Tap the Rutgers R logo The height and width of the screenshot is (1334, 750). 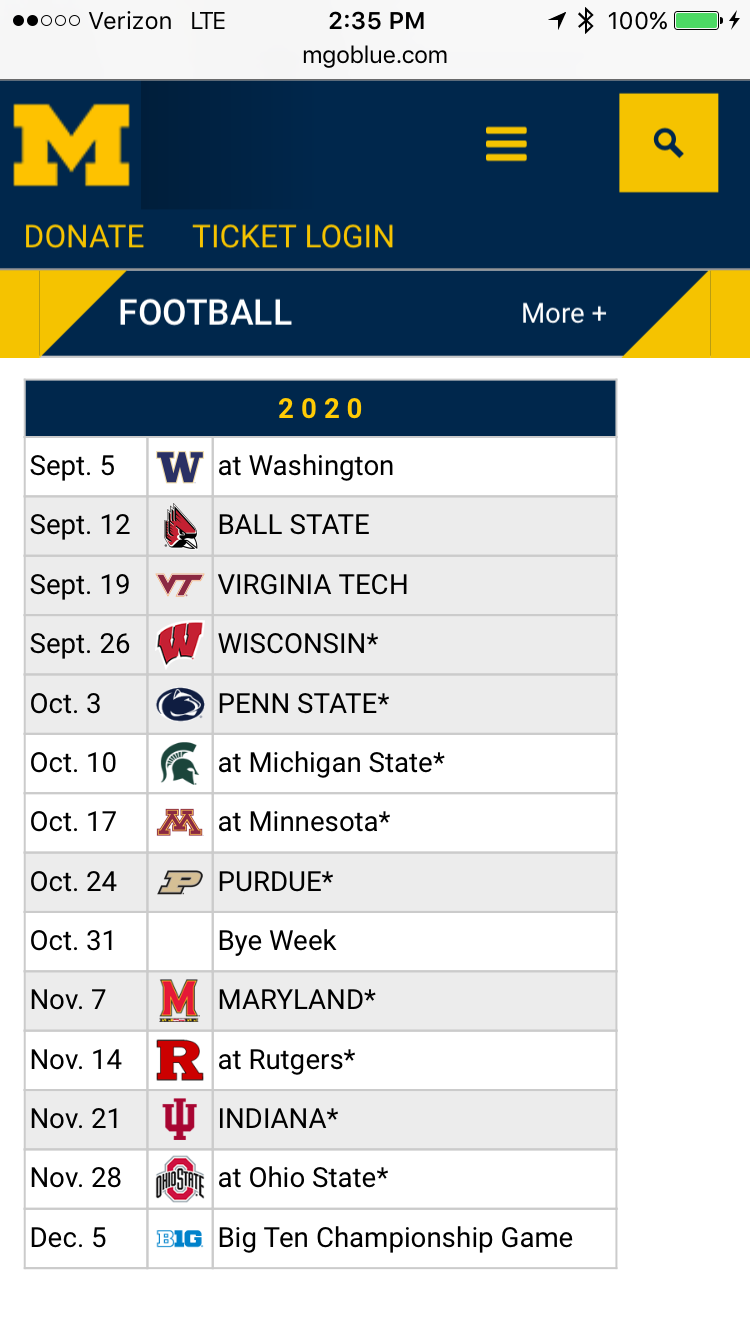coord(180,1060)
